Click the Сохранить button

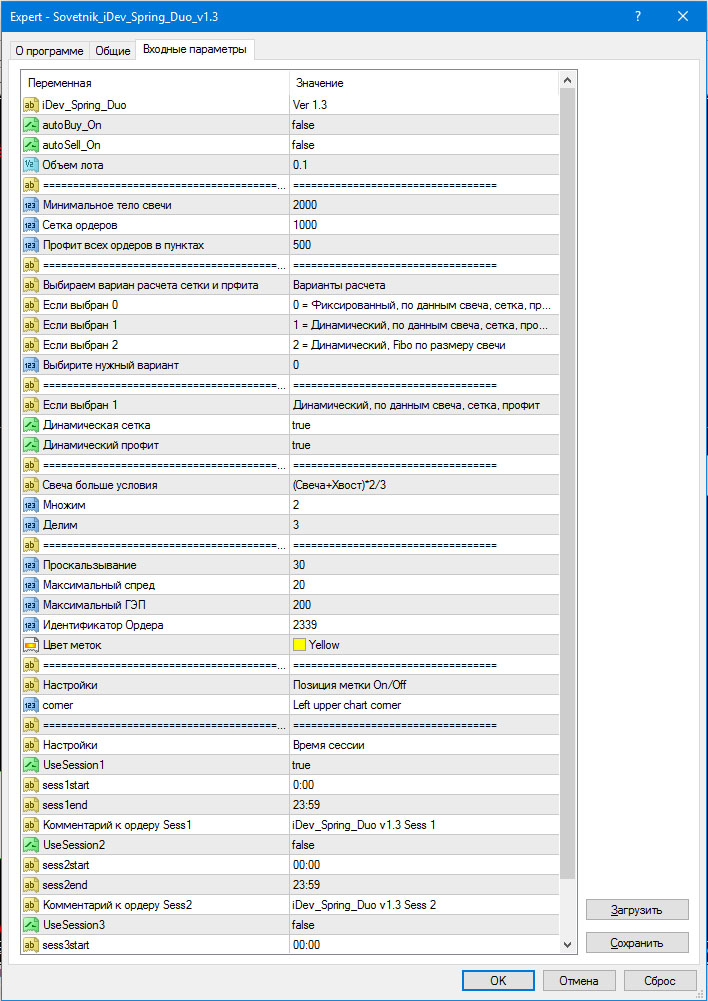(x=637, y=943)
